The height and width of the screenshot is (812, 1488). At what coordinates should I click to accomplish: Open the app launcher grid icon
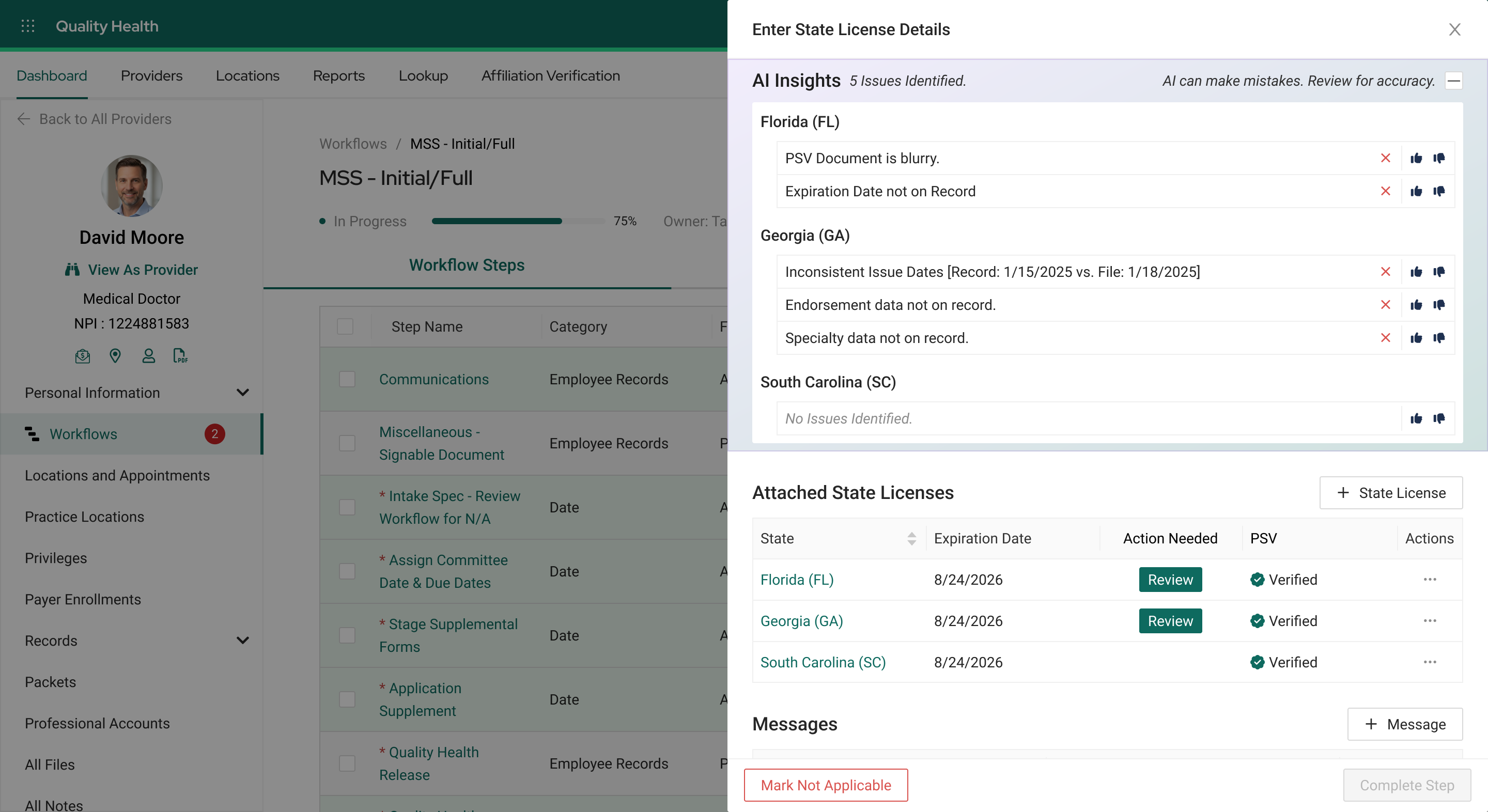coord(28,26)
